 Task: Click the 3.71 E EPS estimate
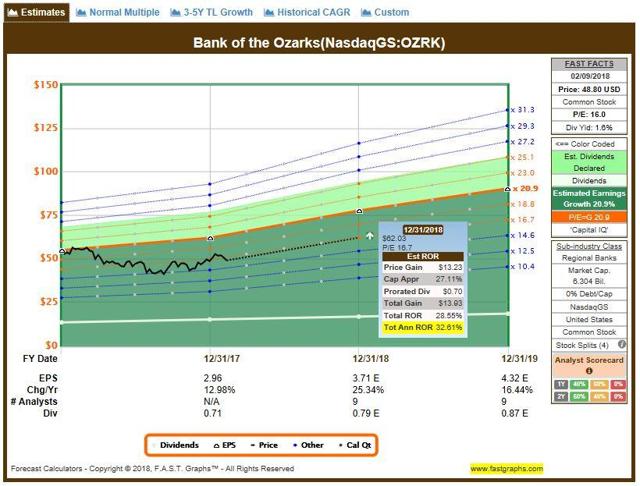366,378
